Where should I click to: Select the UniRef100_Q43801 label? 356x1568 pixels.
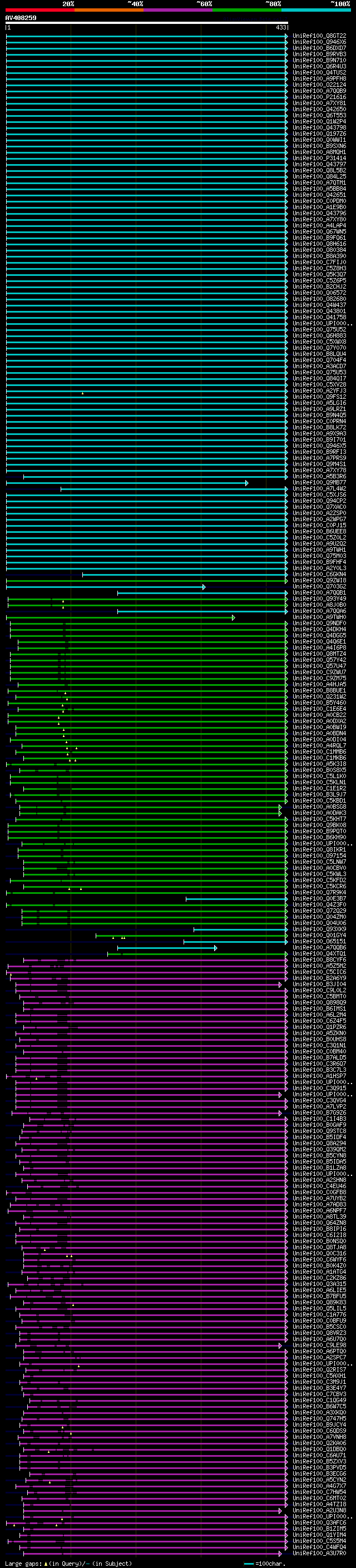tap(319, 311)
